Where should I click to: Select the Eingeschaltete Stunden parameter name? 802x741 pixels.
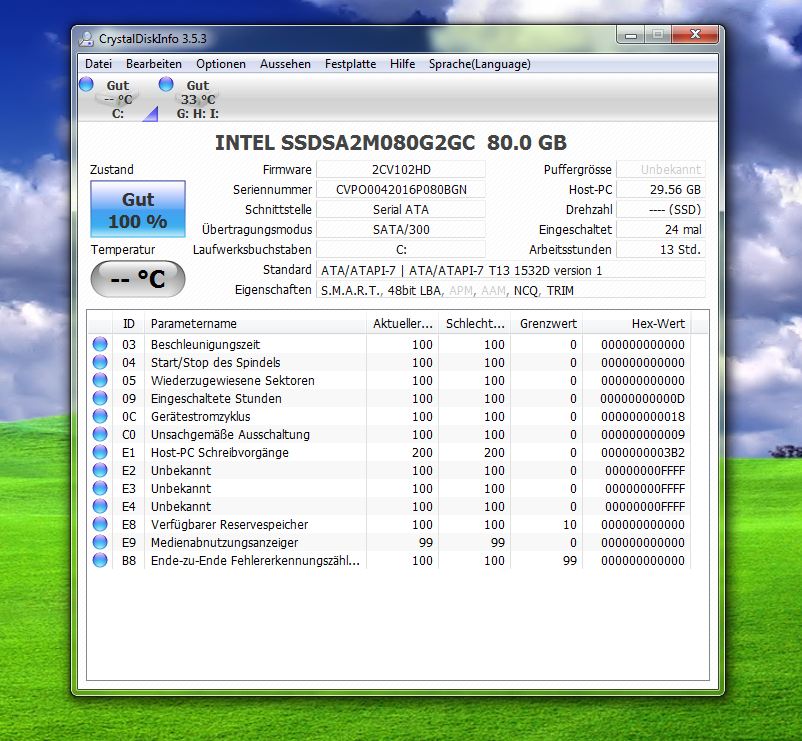coord(216,398)
